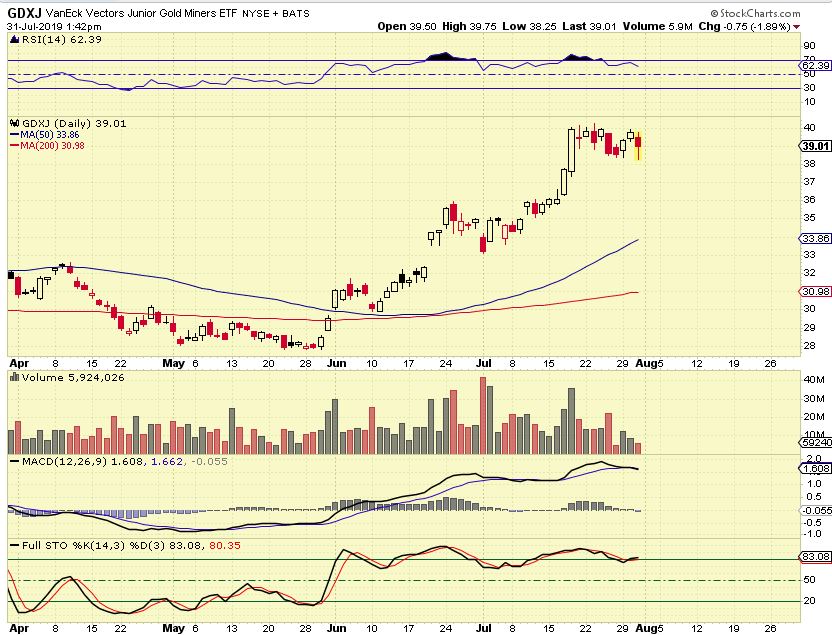Click the blue 1.662 MACD signal value

click(167, 462)
